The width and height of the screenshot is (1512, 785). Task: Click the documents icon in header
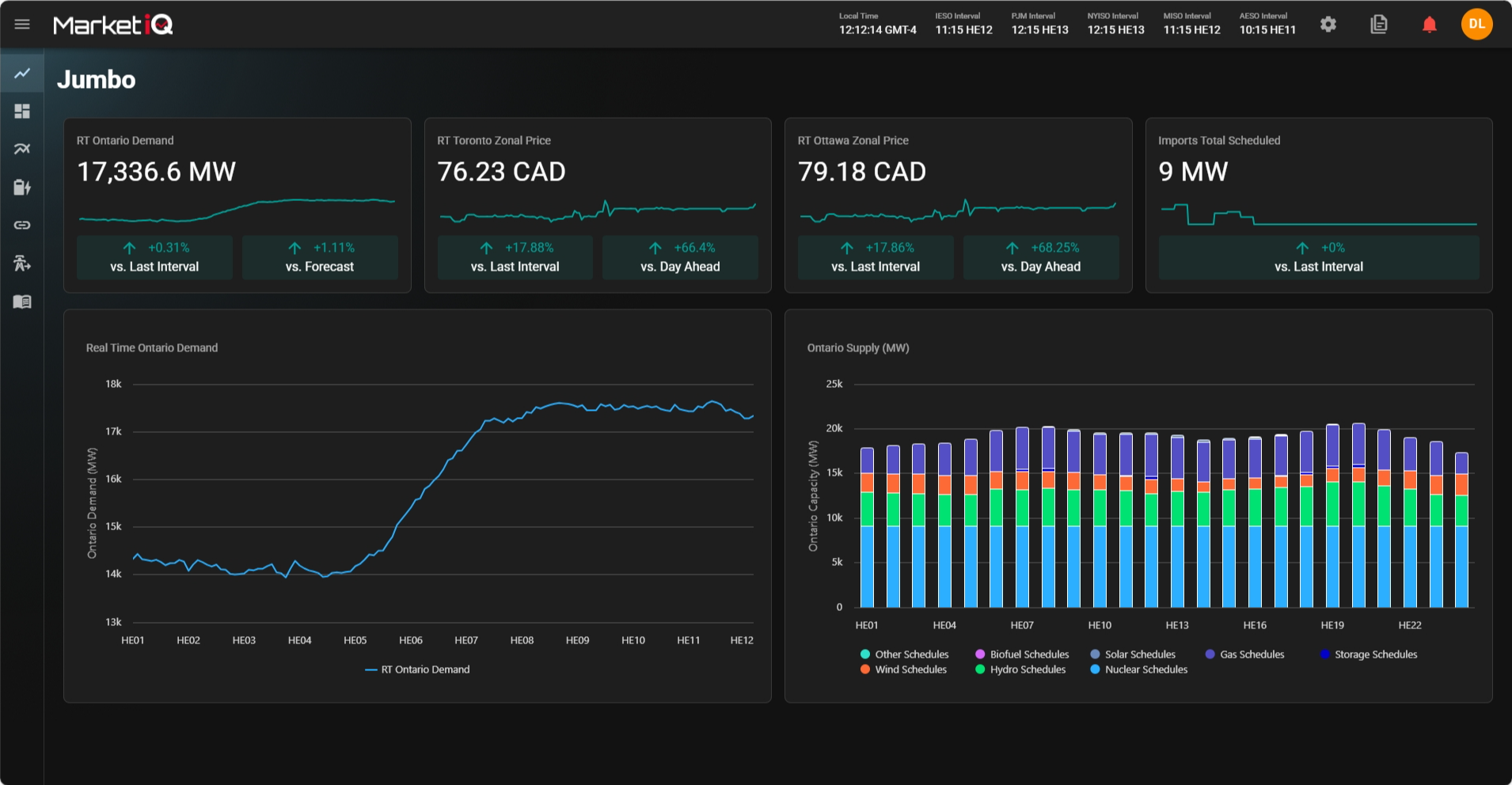tap(1379, 25)
